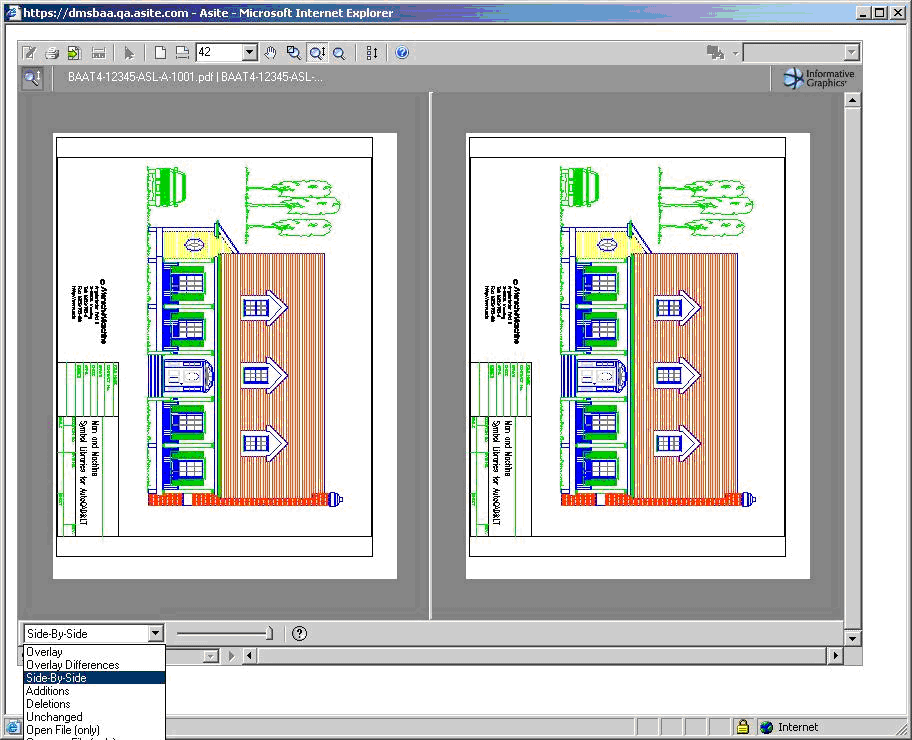
Task: Open the page selector dropdown bottom bar
Action: (211, 656)
